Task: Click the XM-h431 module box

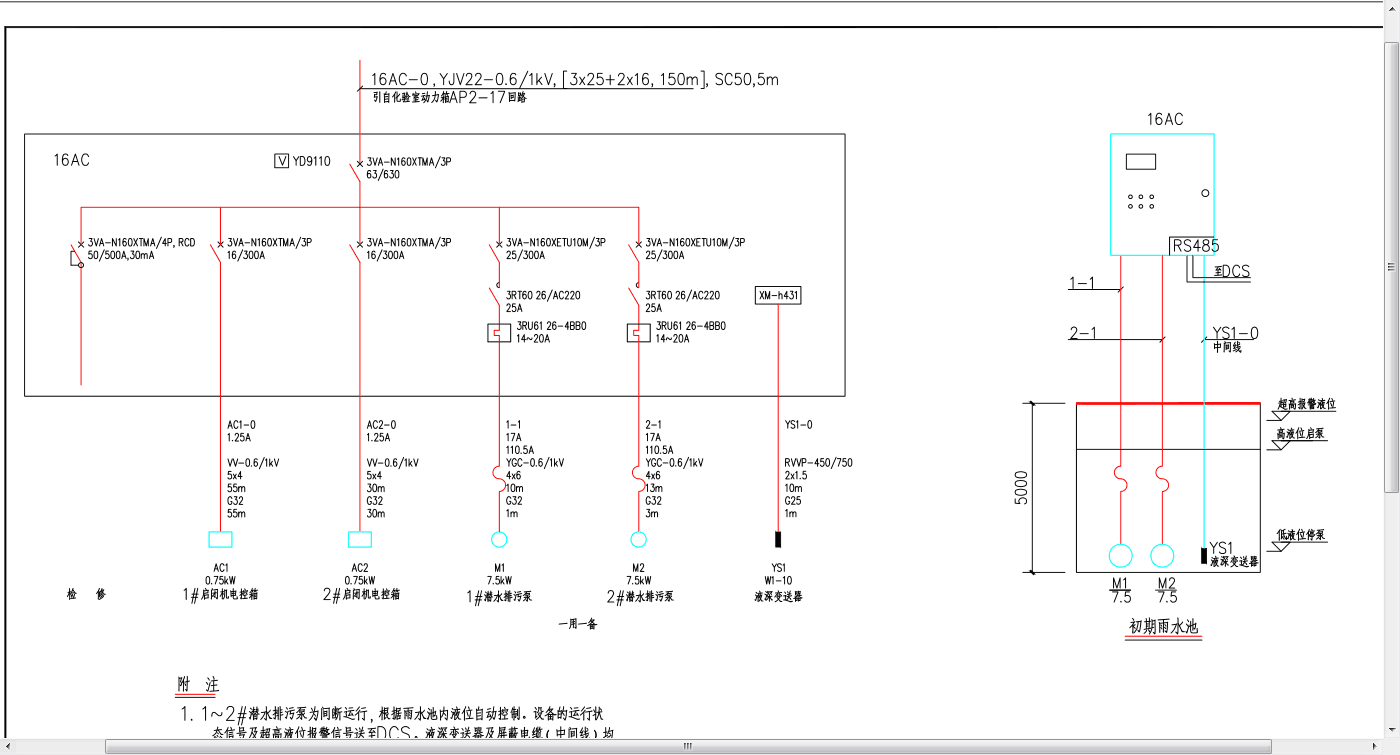Action: 779,295
